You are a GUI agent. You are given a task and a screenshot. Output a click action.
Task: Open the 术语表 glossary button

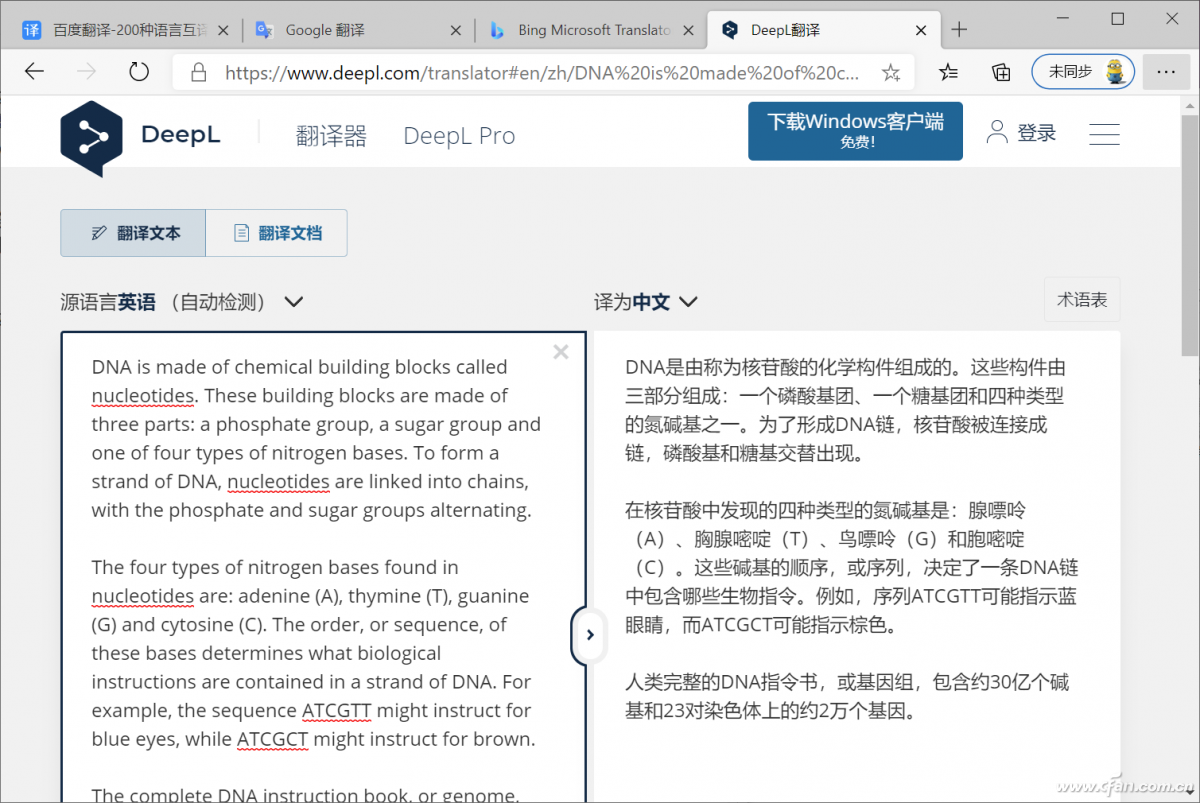click(1082, 300)
